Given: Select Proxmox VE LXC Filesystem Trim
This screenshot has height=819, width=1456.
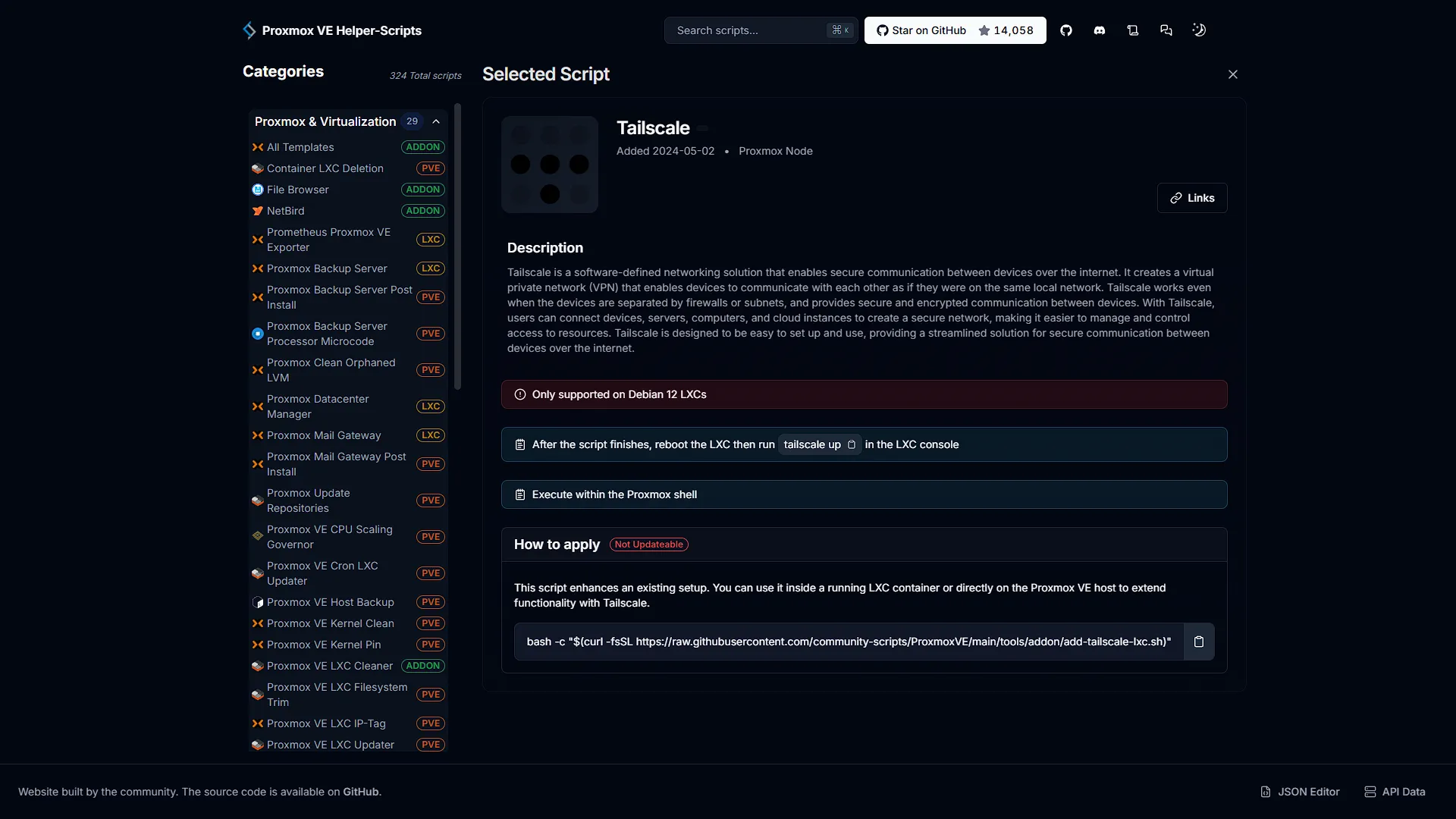Looking at the screenshot, I should click(348, 695).
